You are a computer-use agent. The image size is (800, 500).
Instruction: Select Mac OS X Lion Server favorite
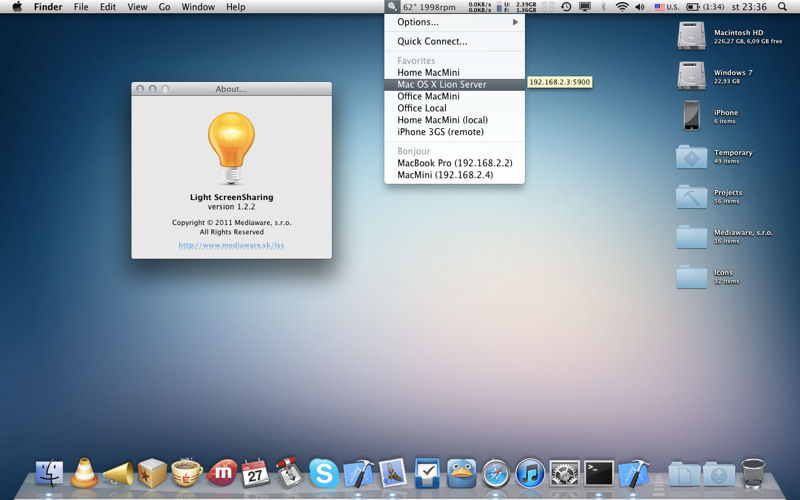(x=454, y=84)
